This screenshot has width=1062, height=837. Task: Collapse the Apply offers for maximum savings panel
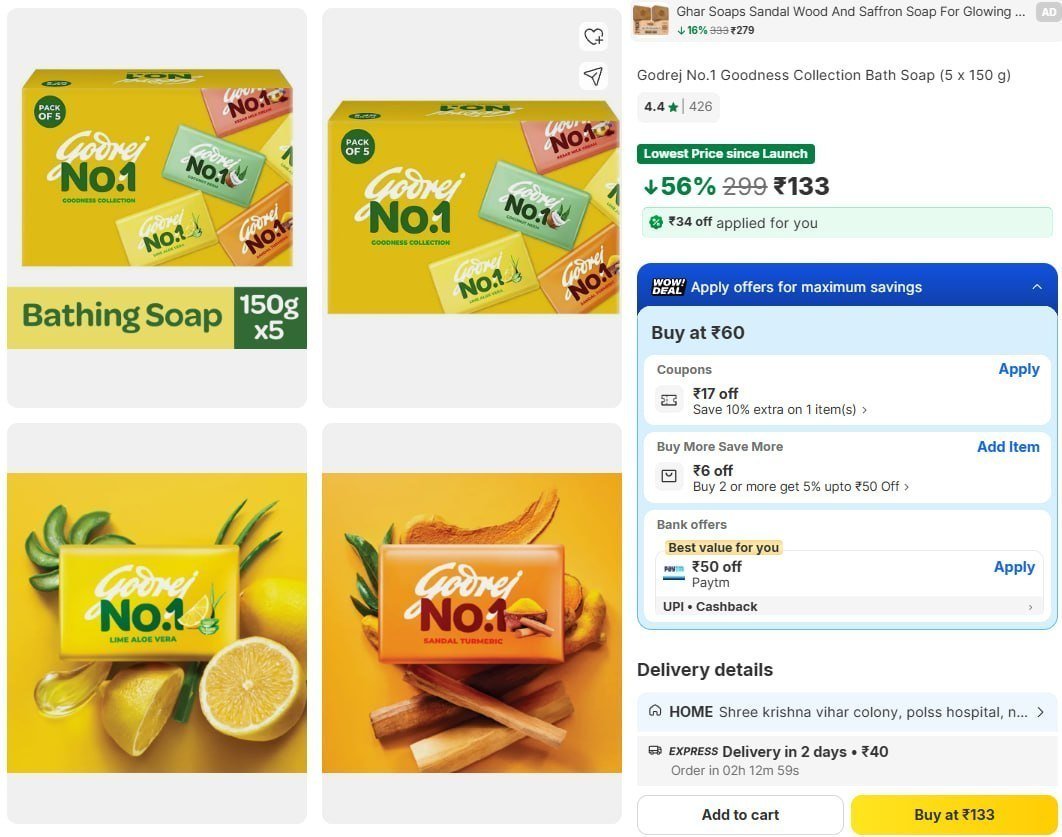tap(1037, 287)
